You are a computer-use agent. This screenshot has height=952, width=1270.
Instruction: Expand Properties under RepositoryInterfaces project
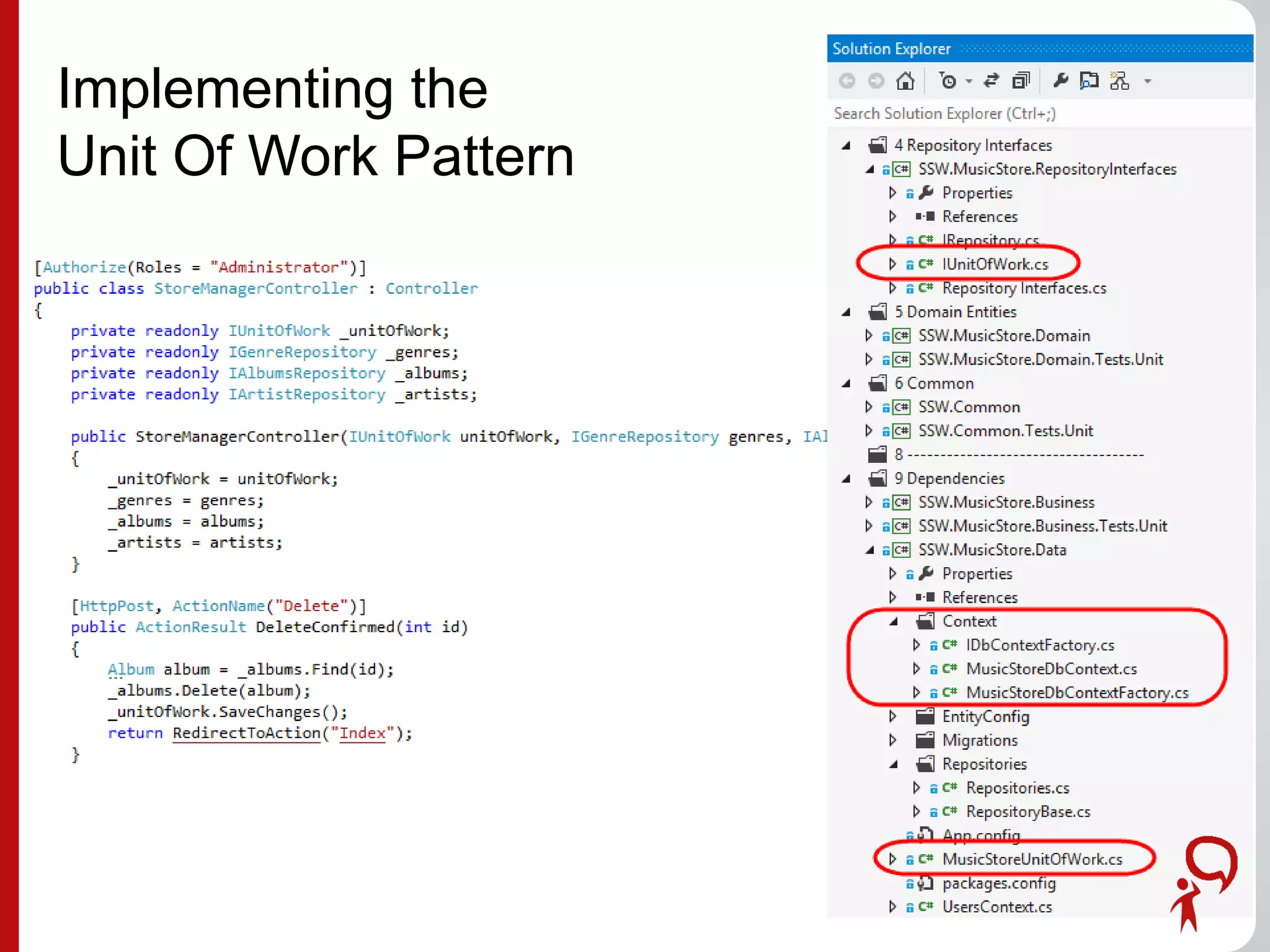coord(892,193)
